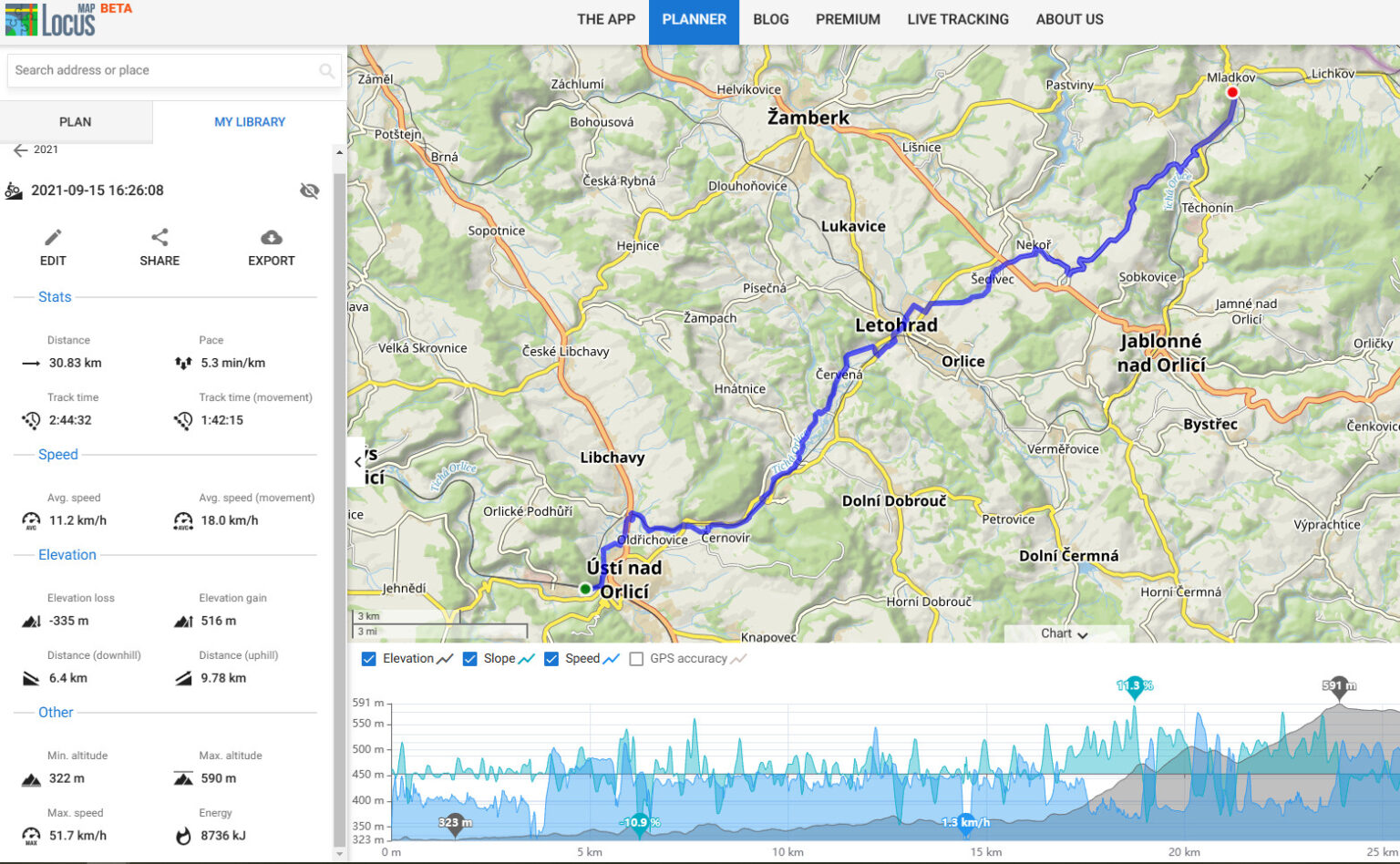Collapse the sidebar with the left chevron
This screenshot has height=864, width=1400.
[356, 462]
